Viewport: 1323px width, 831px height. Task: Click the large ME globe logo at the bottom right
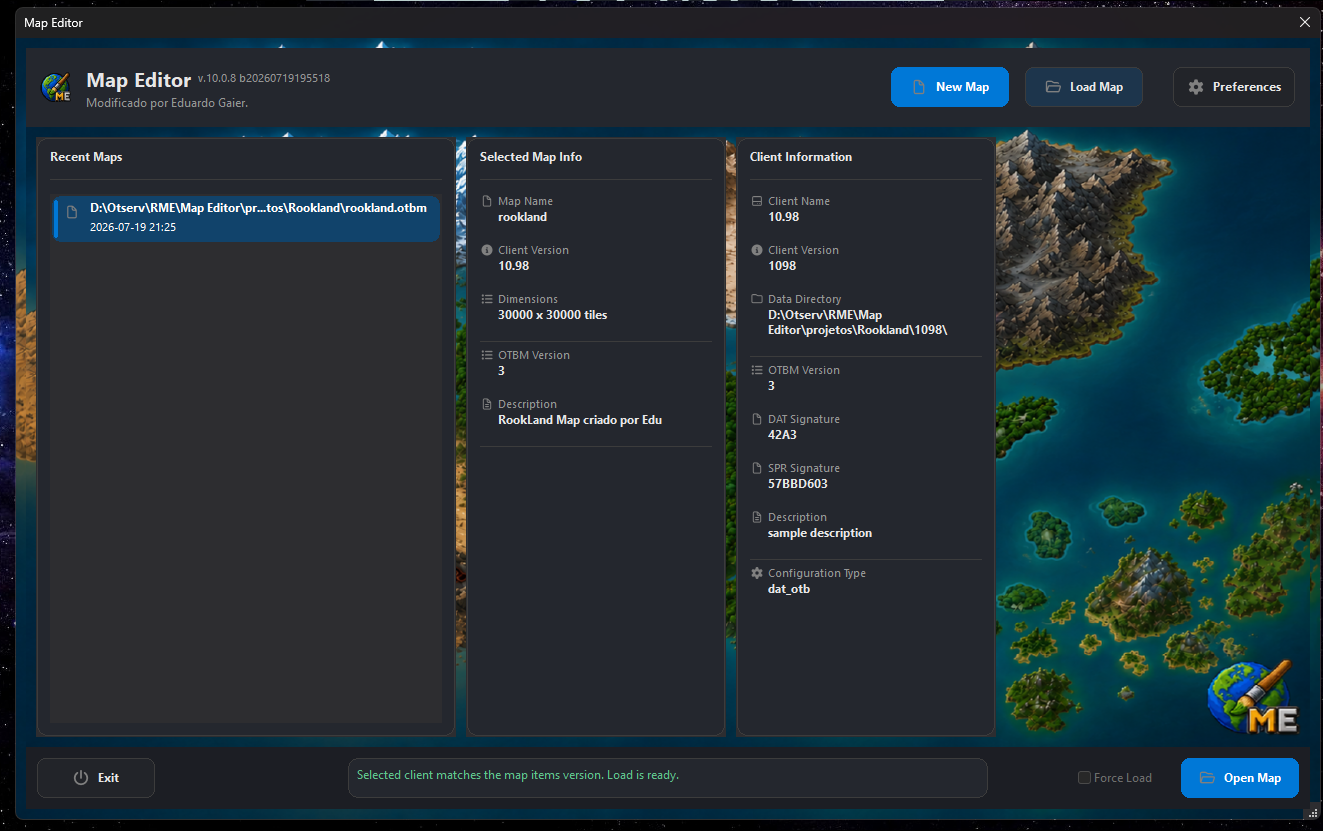[x=1253, y=697]
